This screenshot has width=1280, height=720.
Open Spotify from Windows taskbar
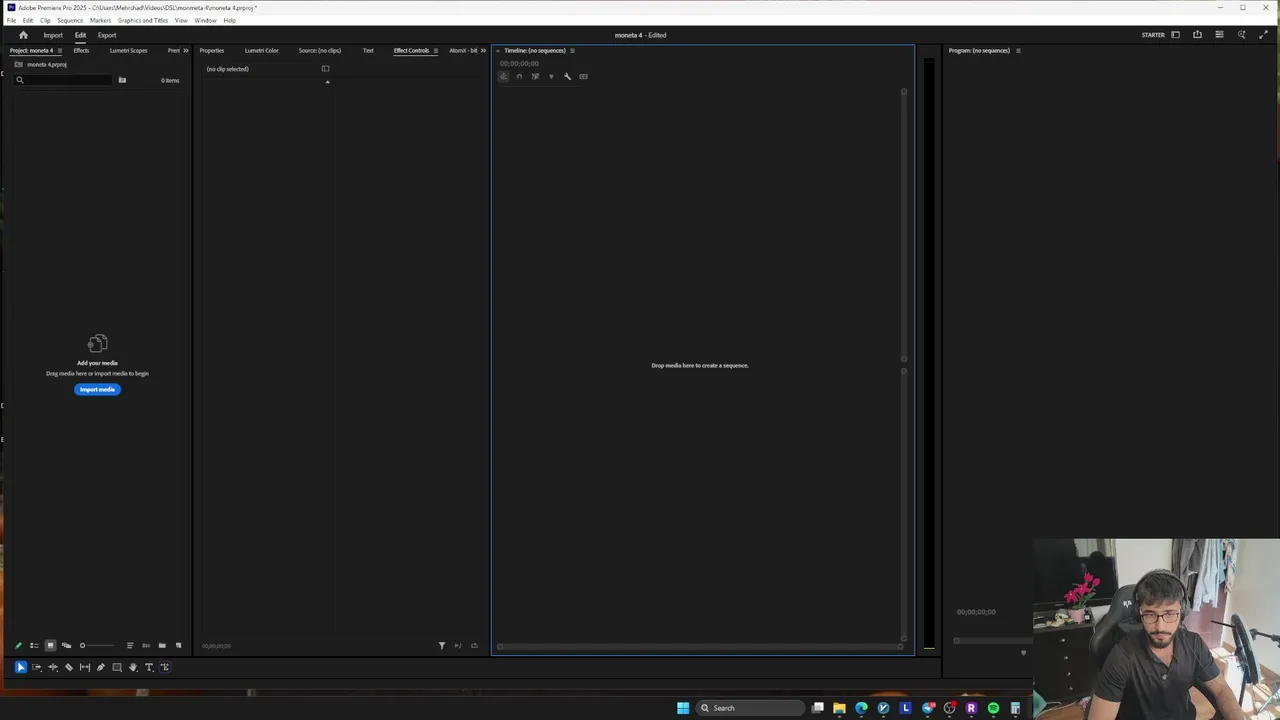(x=993, y=708)
